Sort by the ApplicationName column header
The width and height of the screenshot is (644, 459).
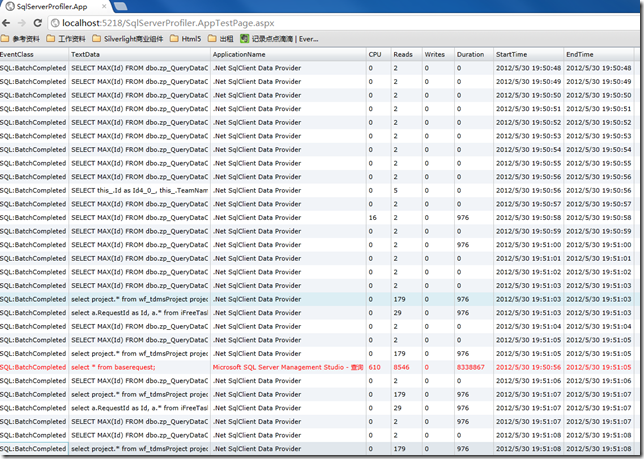point(288,54)
